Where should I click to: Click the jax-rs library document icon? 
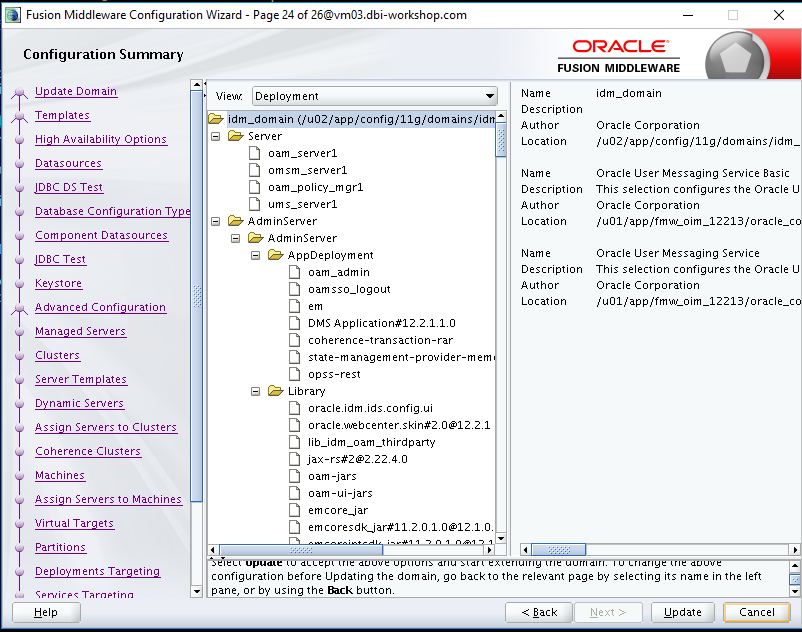tap(295, 459)
